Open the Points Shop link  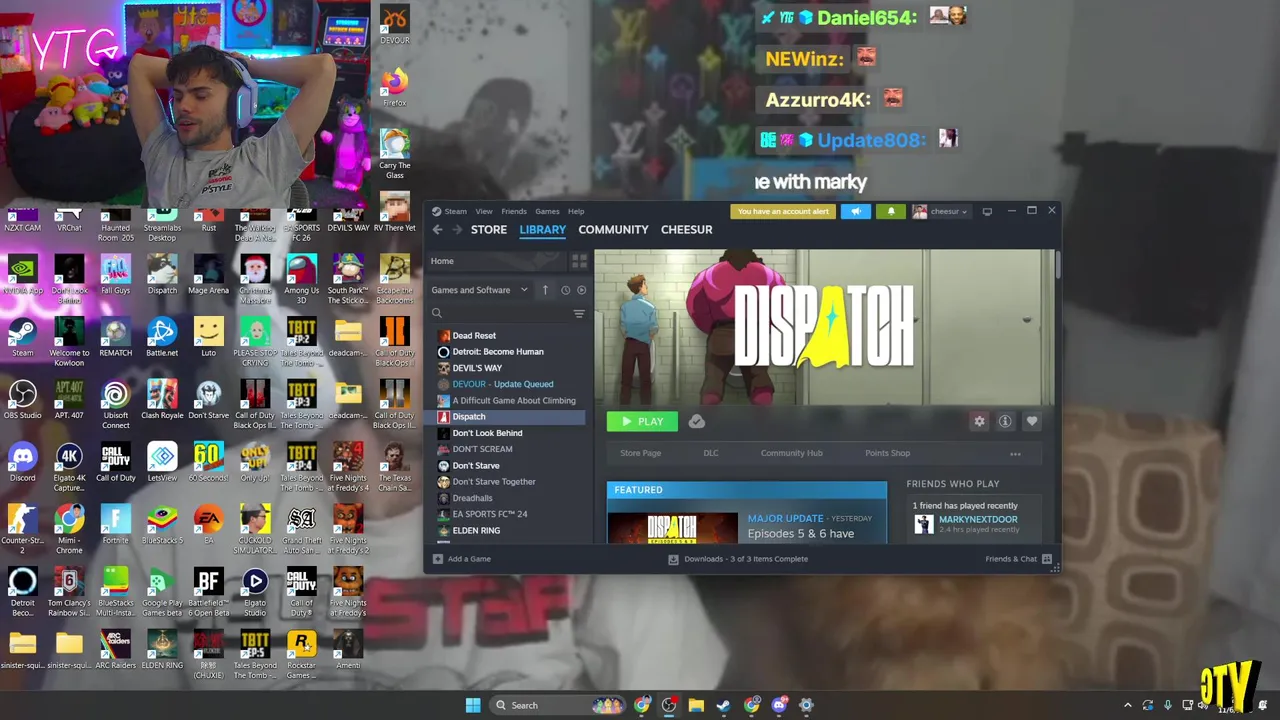[887, 453]
